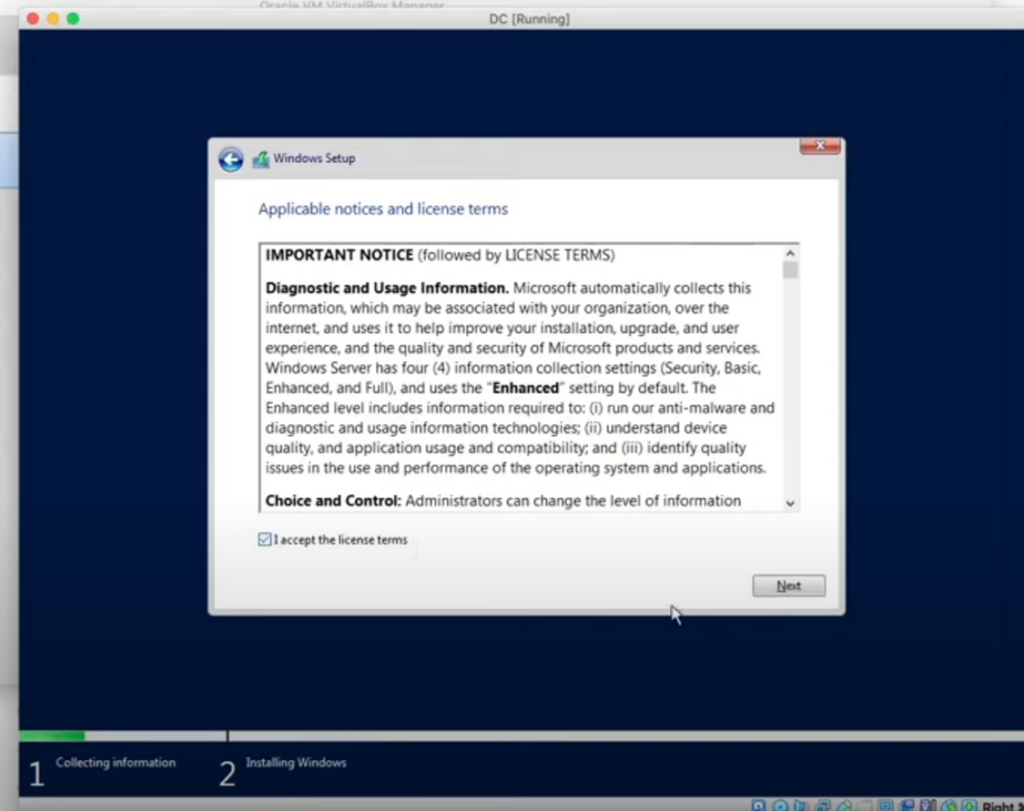This screenshot has width=1024, height=811.
Task: Click inside the license terms text box
Action: [520, 380]
